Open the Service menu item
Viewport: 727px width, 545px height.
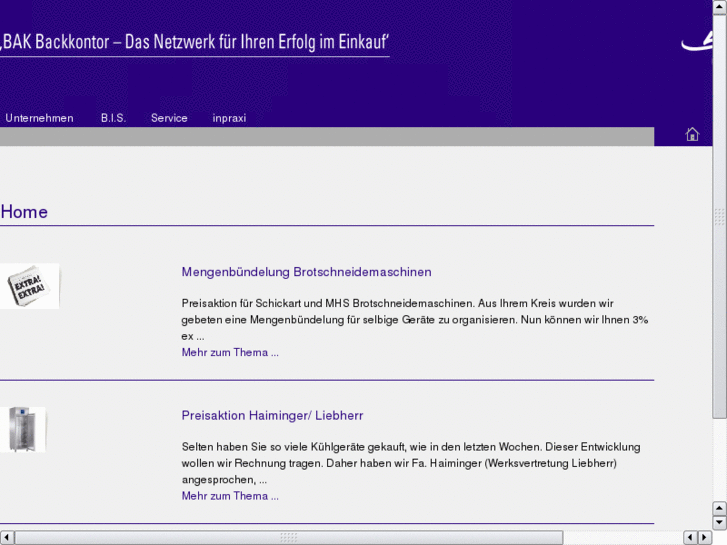click(169, 118)
